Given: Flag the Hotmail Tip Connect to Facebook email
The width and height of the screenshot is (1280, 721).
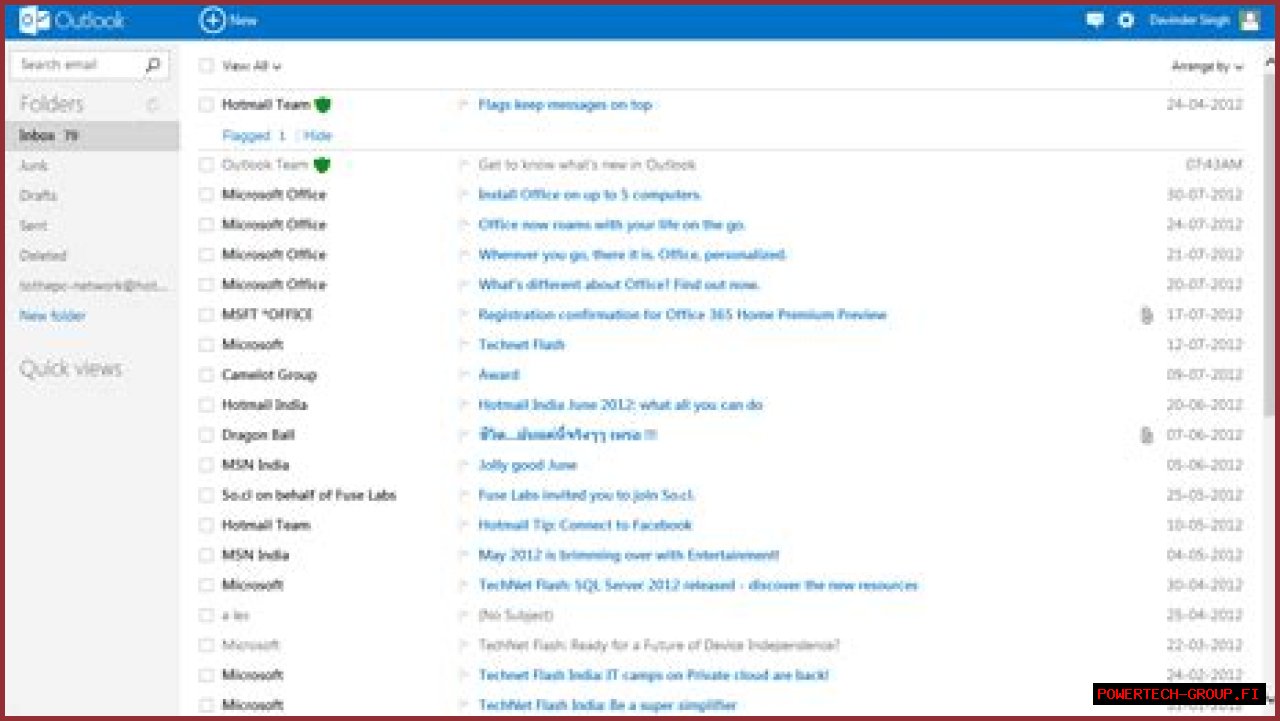Looking at the screenshot, I should pyautogui.click(x=463, y=525).
